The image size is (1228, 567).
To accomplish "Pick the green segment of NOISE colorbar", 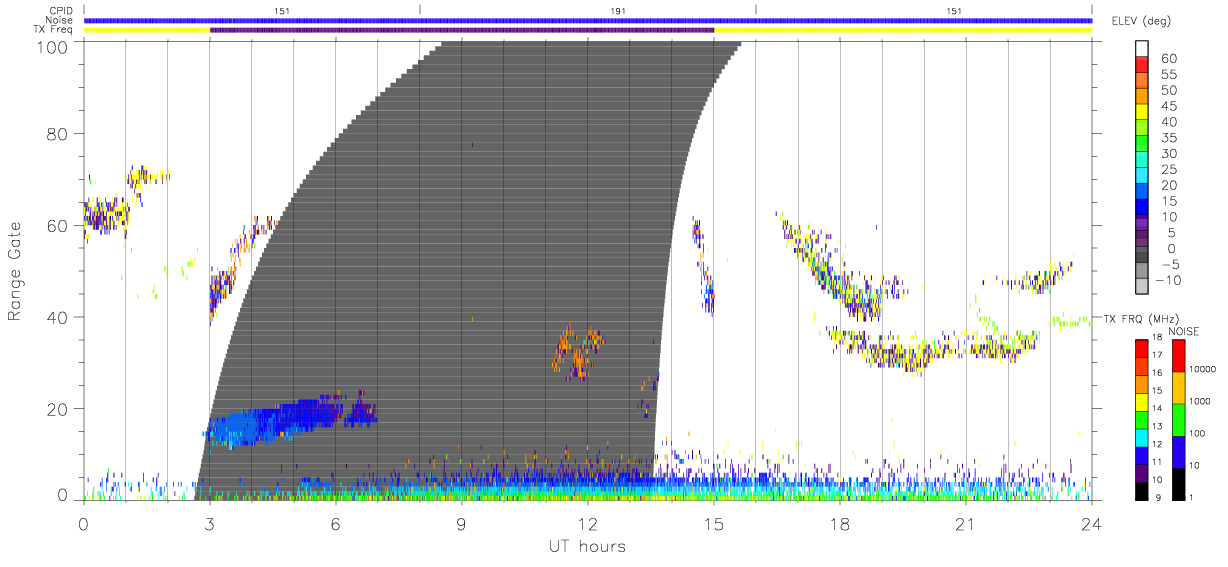I will coord(1178,420).
